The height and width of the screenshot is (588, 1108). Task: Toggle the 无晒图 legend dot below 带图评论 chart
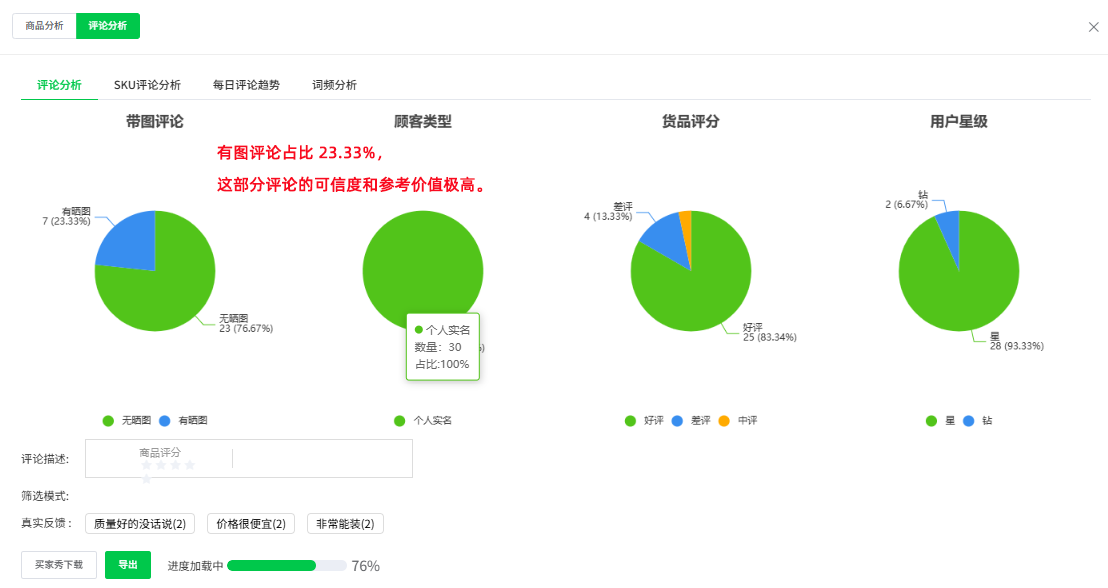107,420
